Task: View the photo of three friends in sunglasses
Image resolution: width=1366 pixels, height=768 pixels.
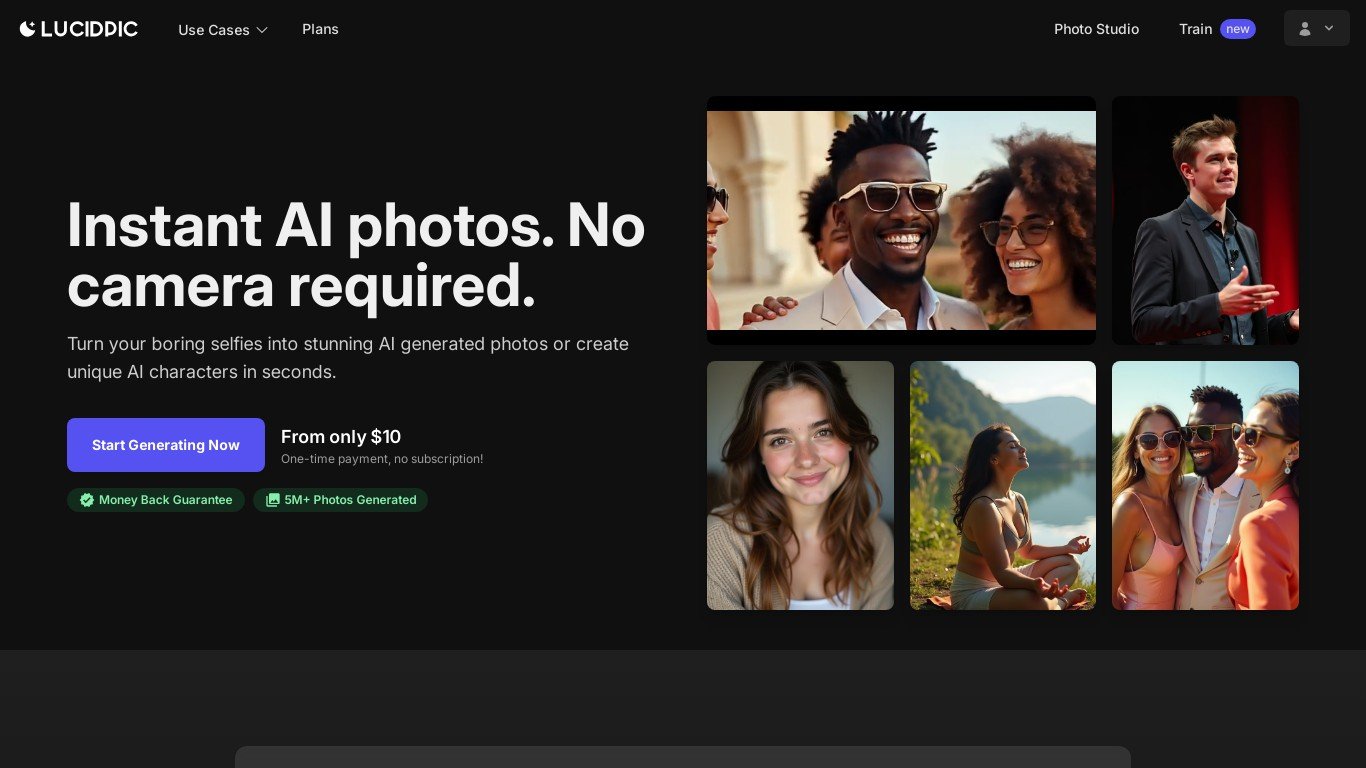Action: (x=1205, y=485)
